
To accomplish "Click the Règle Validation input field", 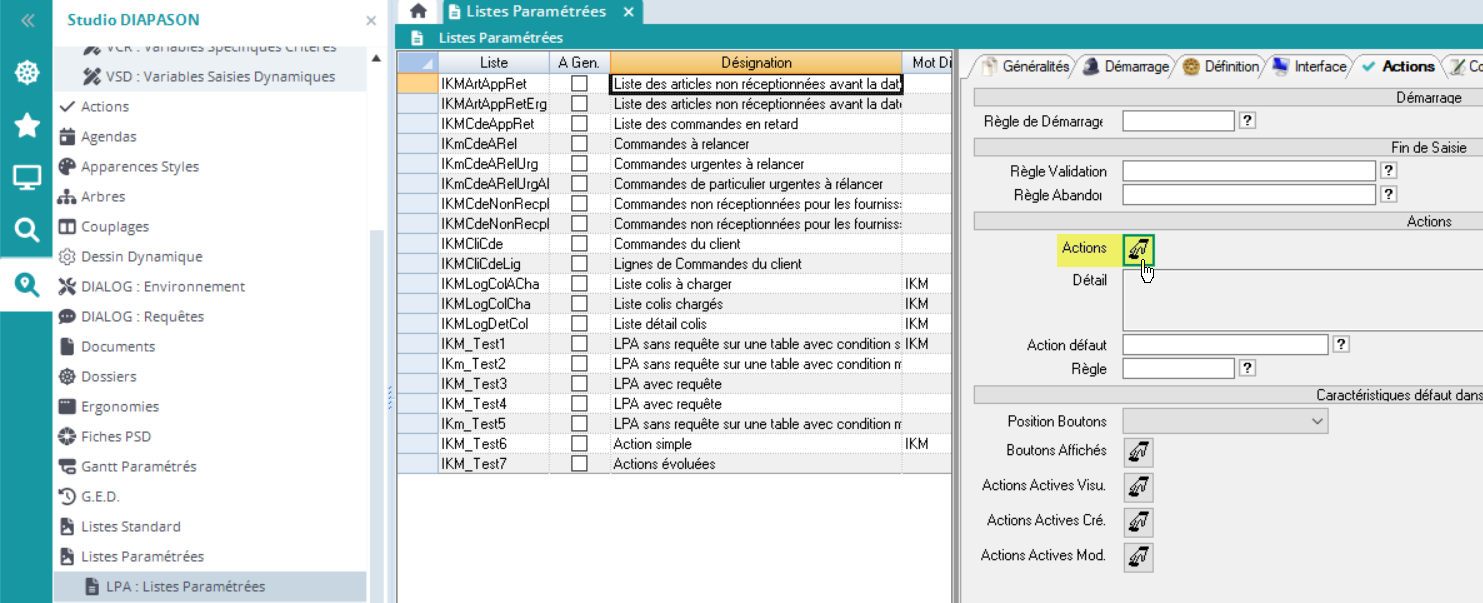I will [x=1249, y=171].
